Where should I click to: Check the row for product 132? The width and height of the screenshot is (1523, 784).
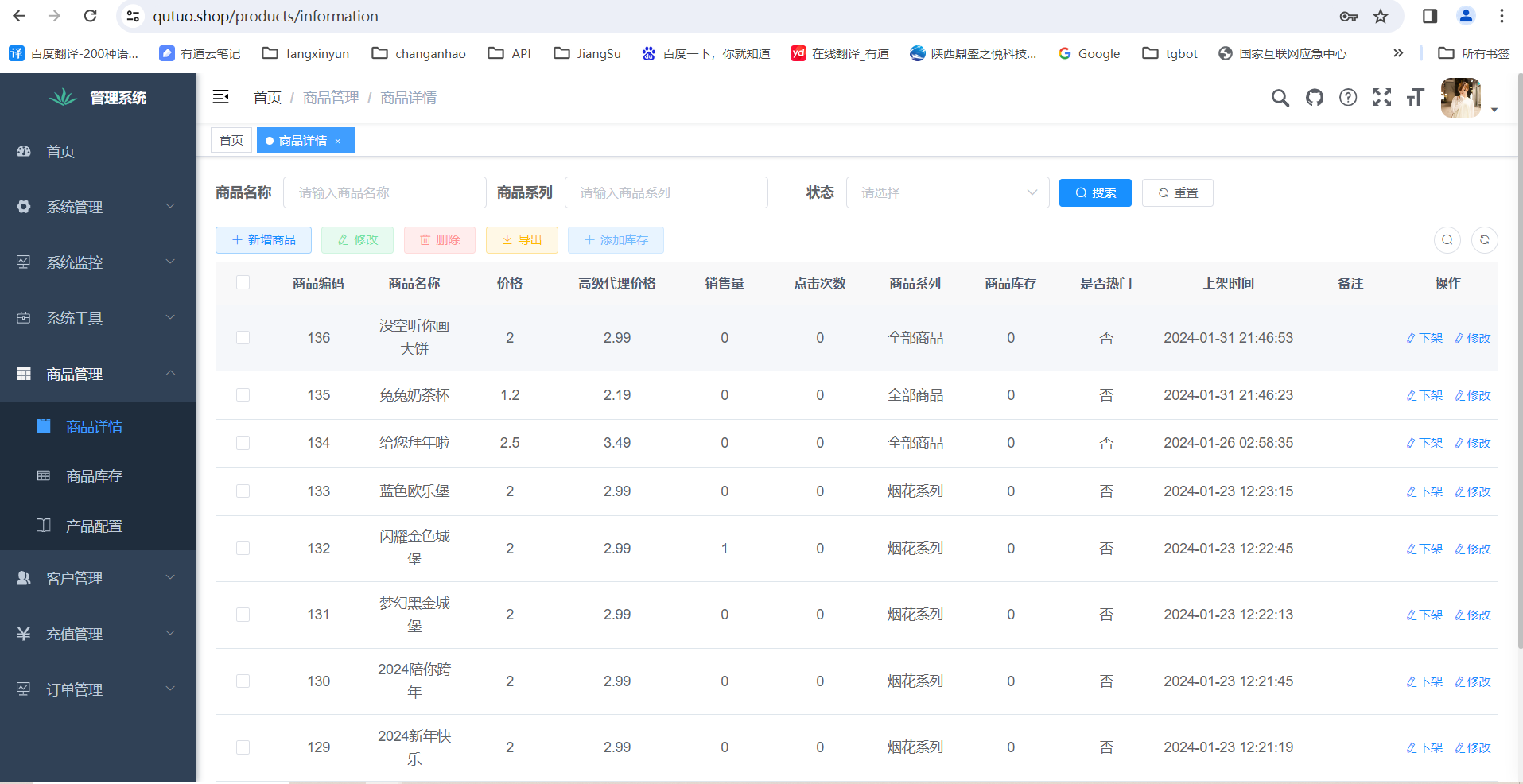tap(243, 549)
